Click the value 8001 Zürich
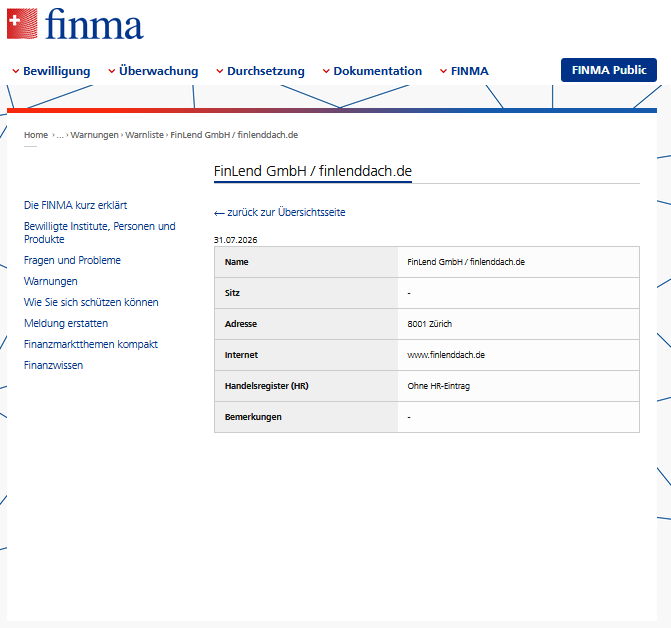The height and width of the screenshot is (628, 671). coord(430,324)
